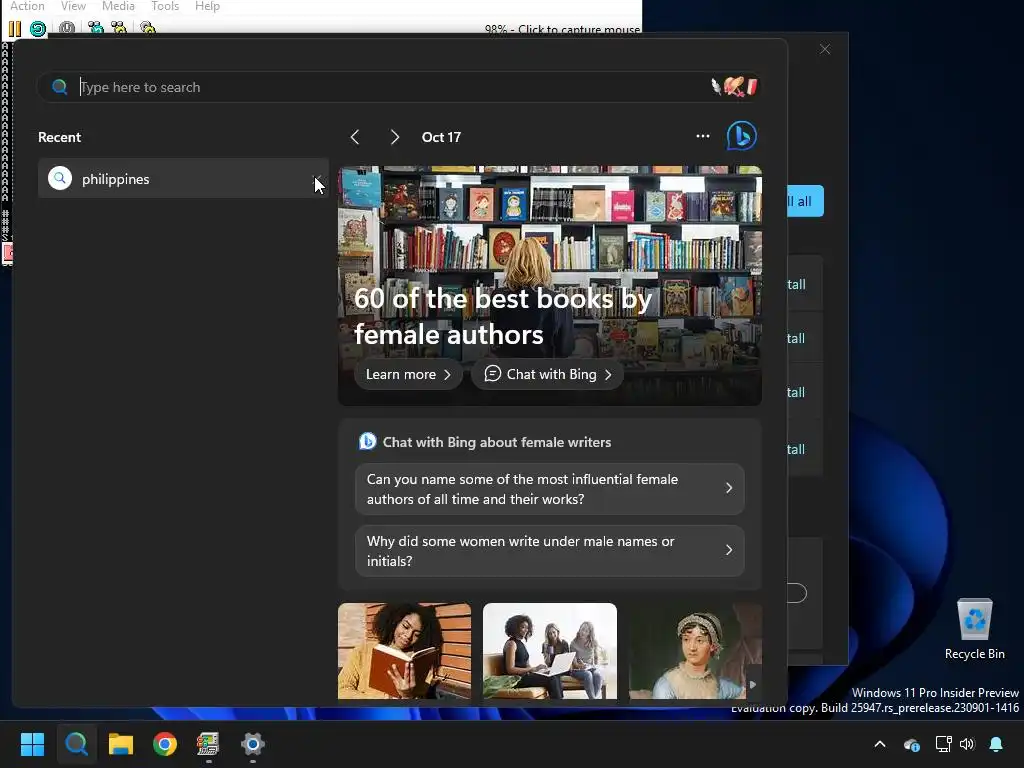
Task: Expand arrow for influential female authors question
Action: click(729, 488)
